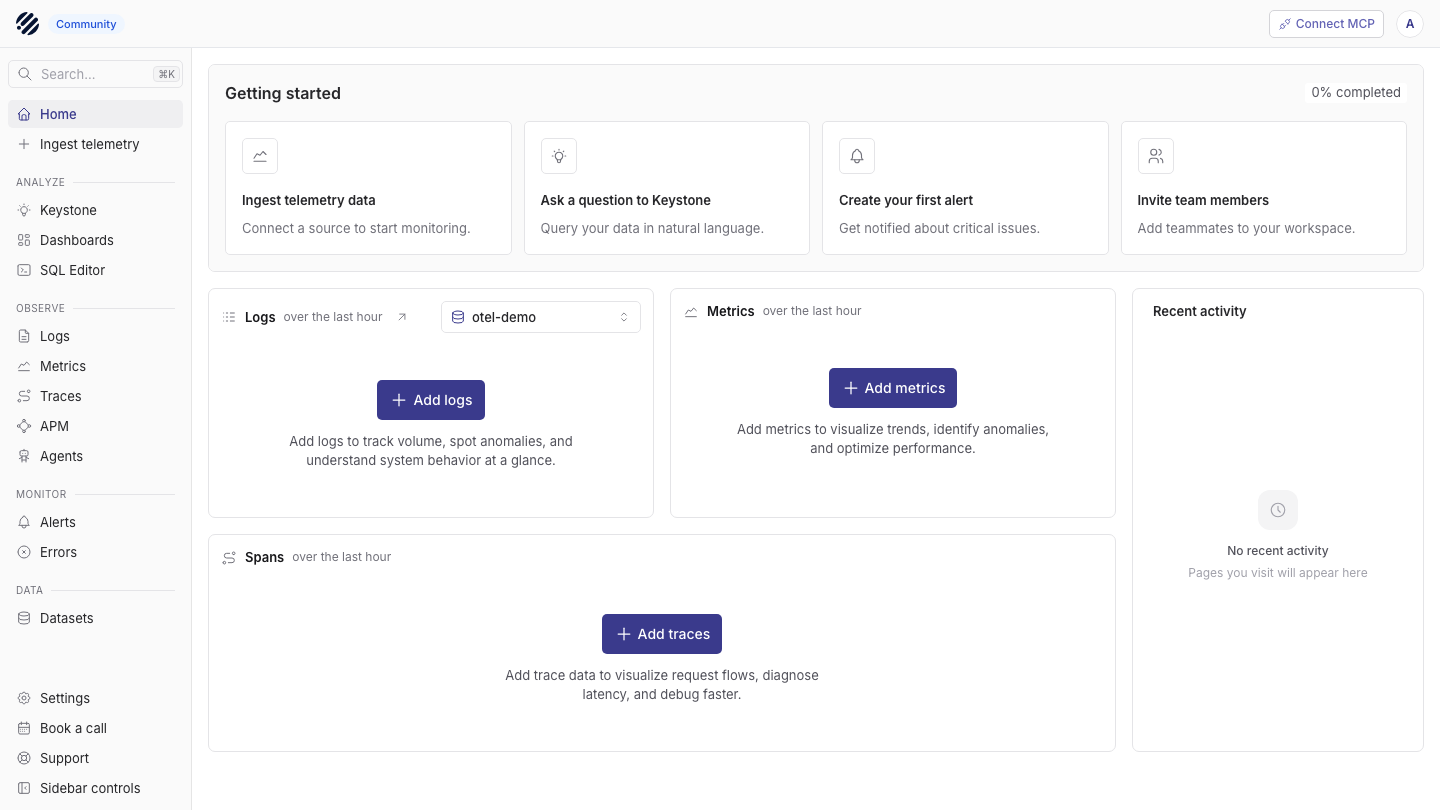Click the striped app logo icon
This screenshot has width=1440, height=810.
[x=27, y=24]
